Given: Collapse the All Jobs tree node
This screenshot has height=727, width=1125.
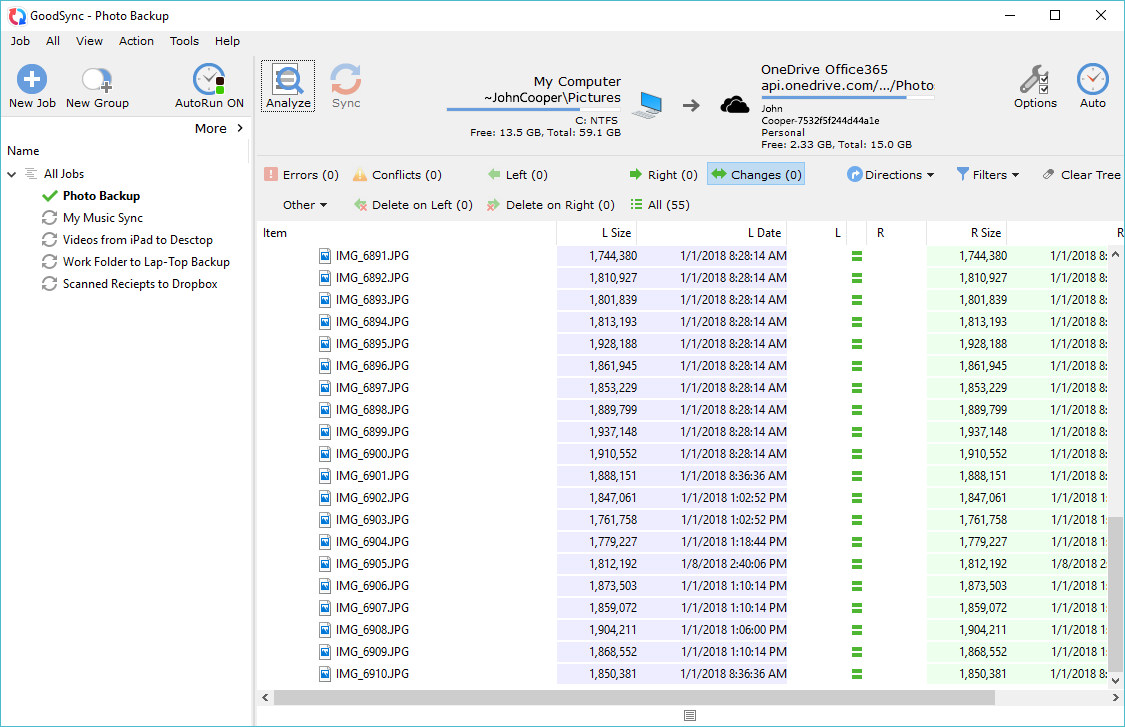Looking at the screenshot, I should (12, 174).
